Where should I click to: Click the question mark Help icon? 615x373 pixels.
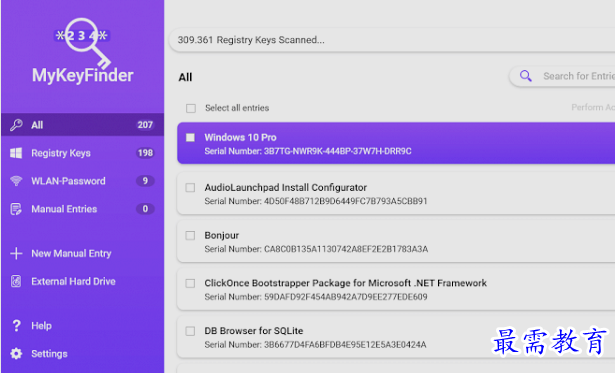(16, 326)
